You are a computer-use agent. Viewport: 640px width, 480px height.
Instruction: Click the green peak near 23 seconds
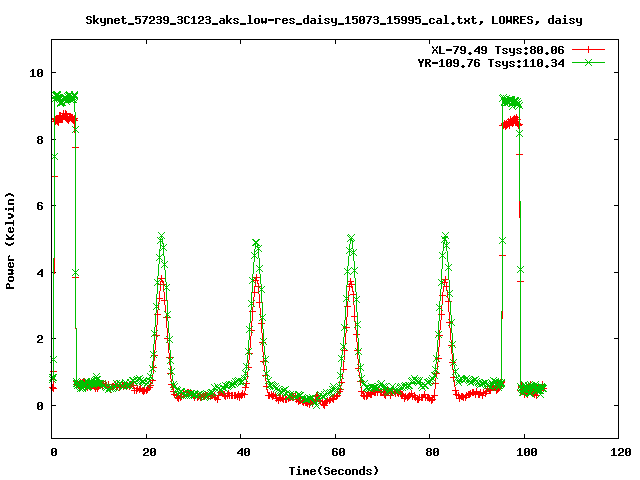(161, 236)
